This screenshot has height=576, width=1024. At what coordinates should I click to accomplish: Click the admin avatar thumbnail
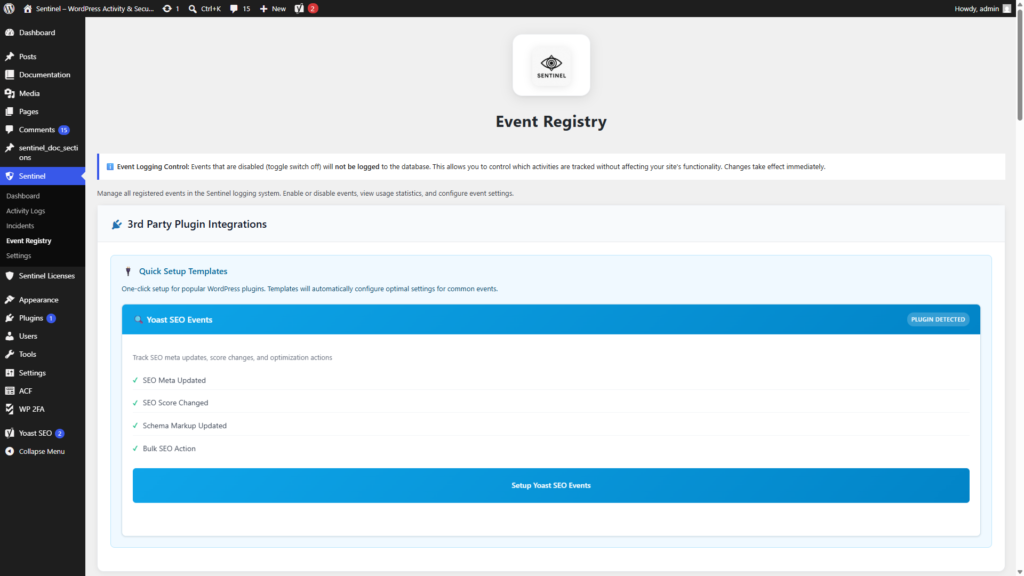1006,8
